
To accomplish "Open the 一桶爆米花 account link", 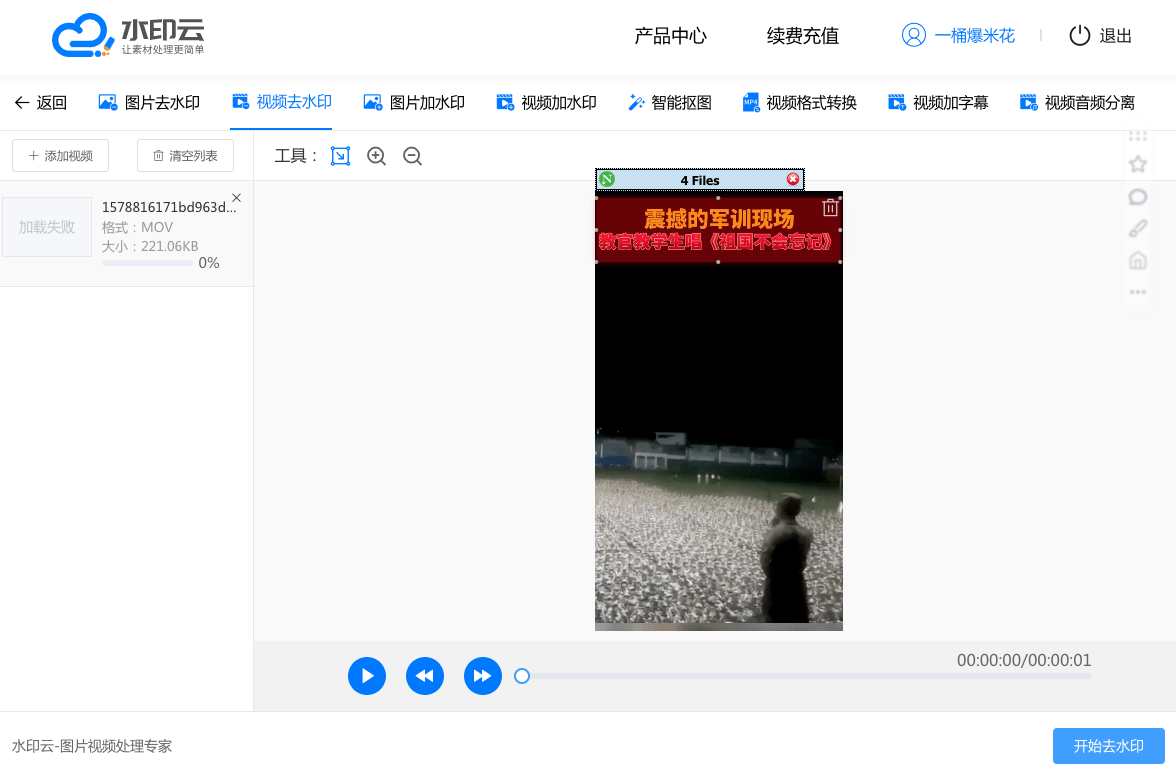I will [974, 36].
